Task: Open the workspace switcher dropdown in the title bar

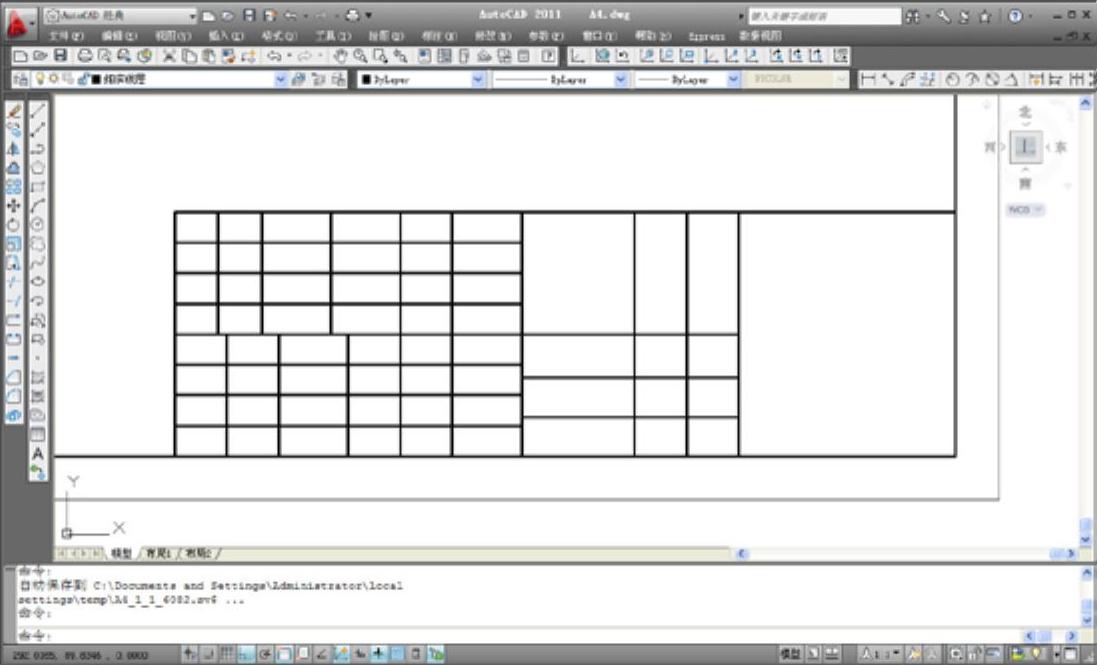Action: click(x=193, y=16)
